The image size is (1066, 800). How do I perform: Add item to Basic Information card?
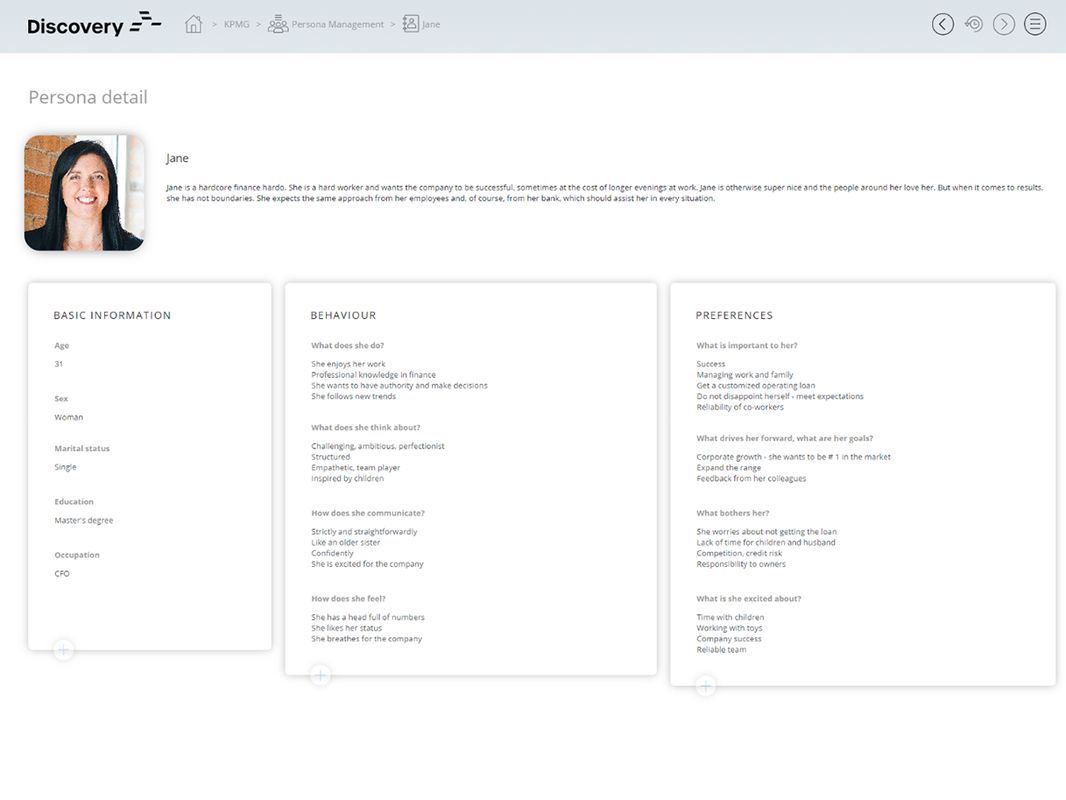(x=63, y=650)
